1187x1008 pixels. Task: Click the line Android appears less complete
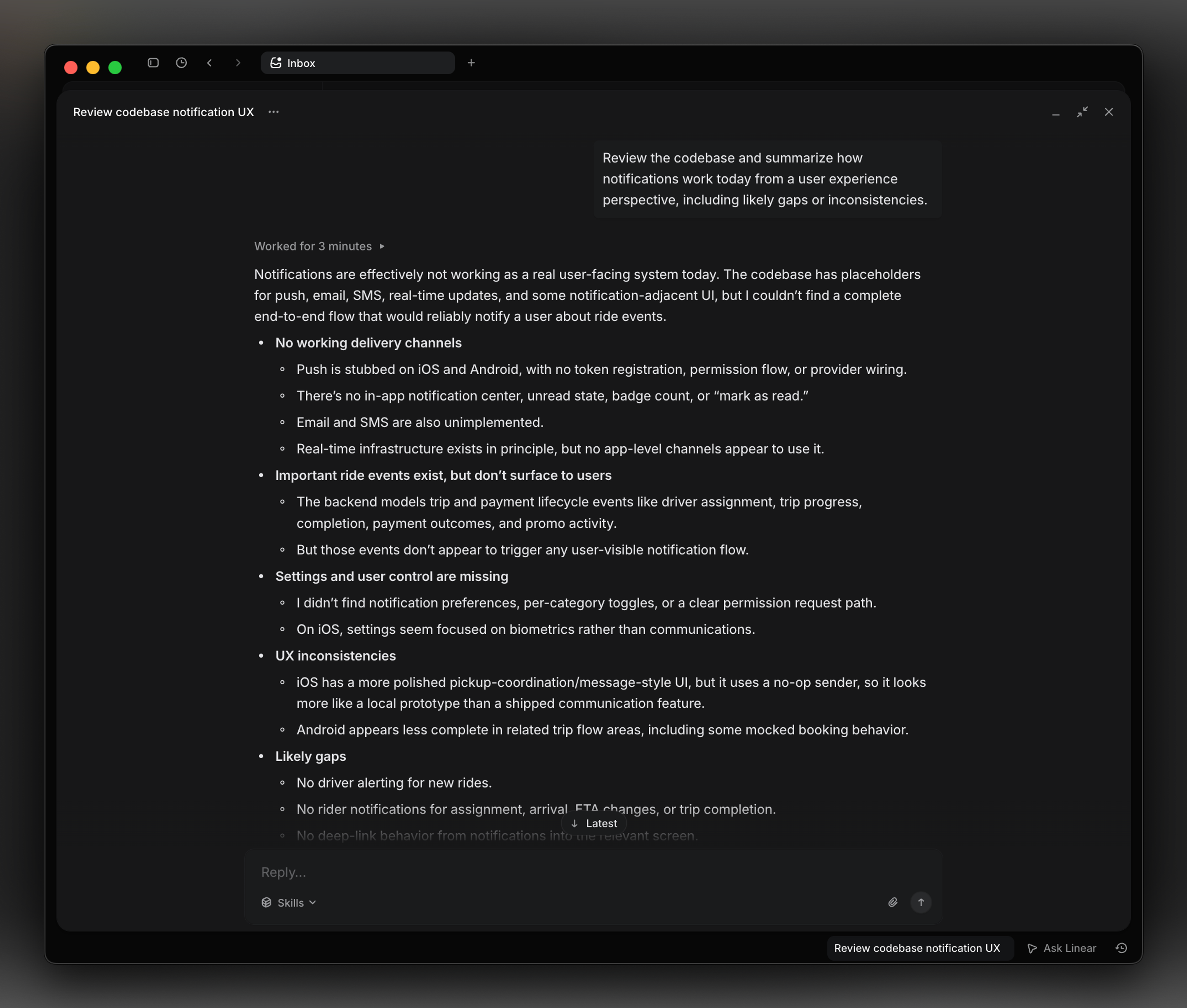click(x=602, y=730)
